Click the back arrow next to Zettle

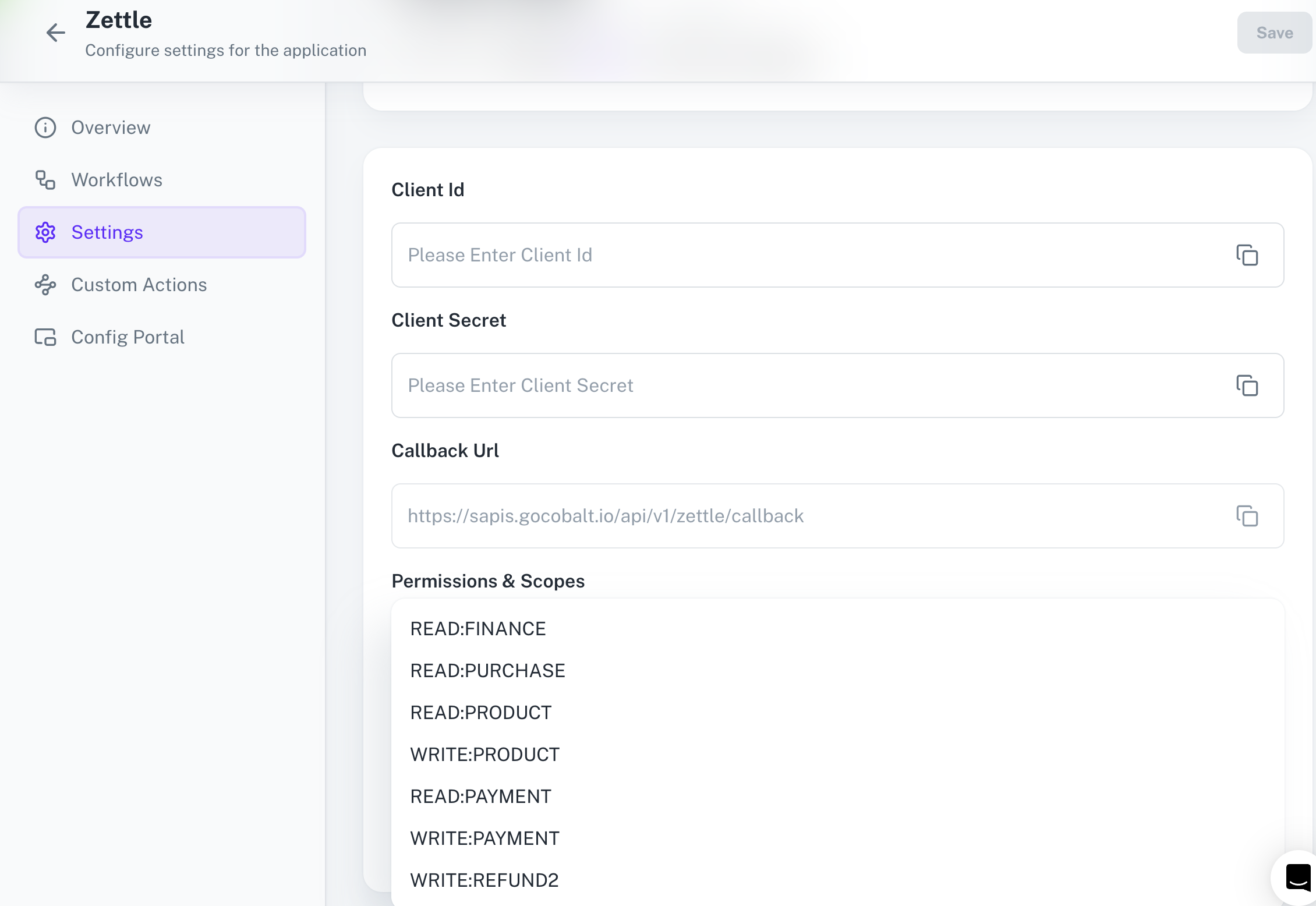pos(55,33)
